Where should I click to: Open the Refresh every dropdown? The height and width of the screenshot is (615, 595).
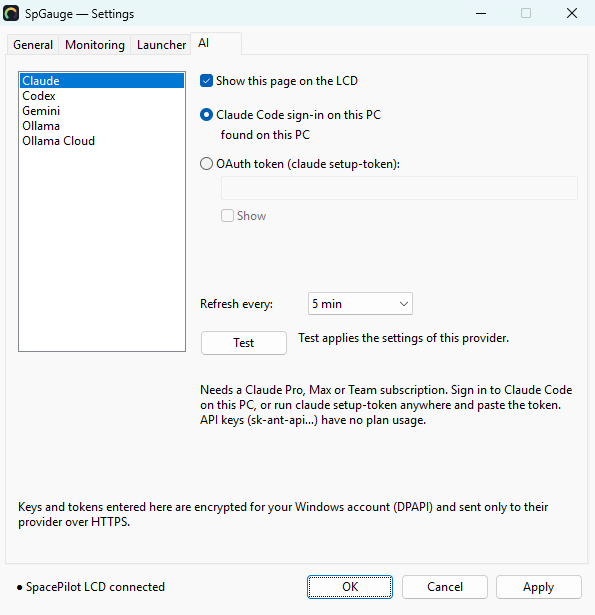(360, 304)
